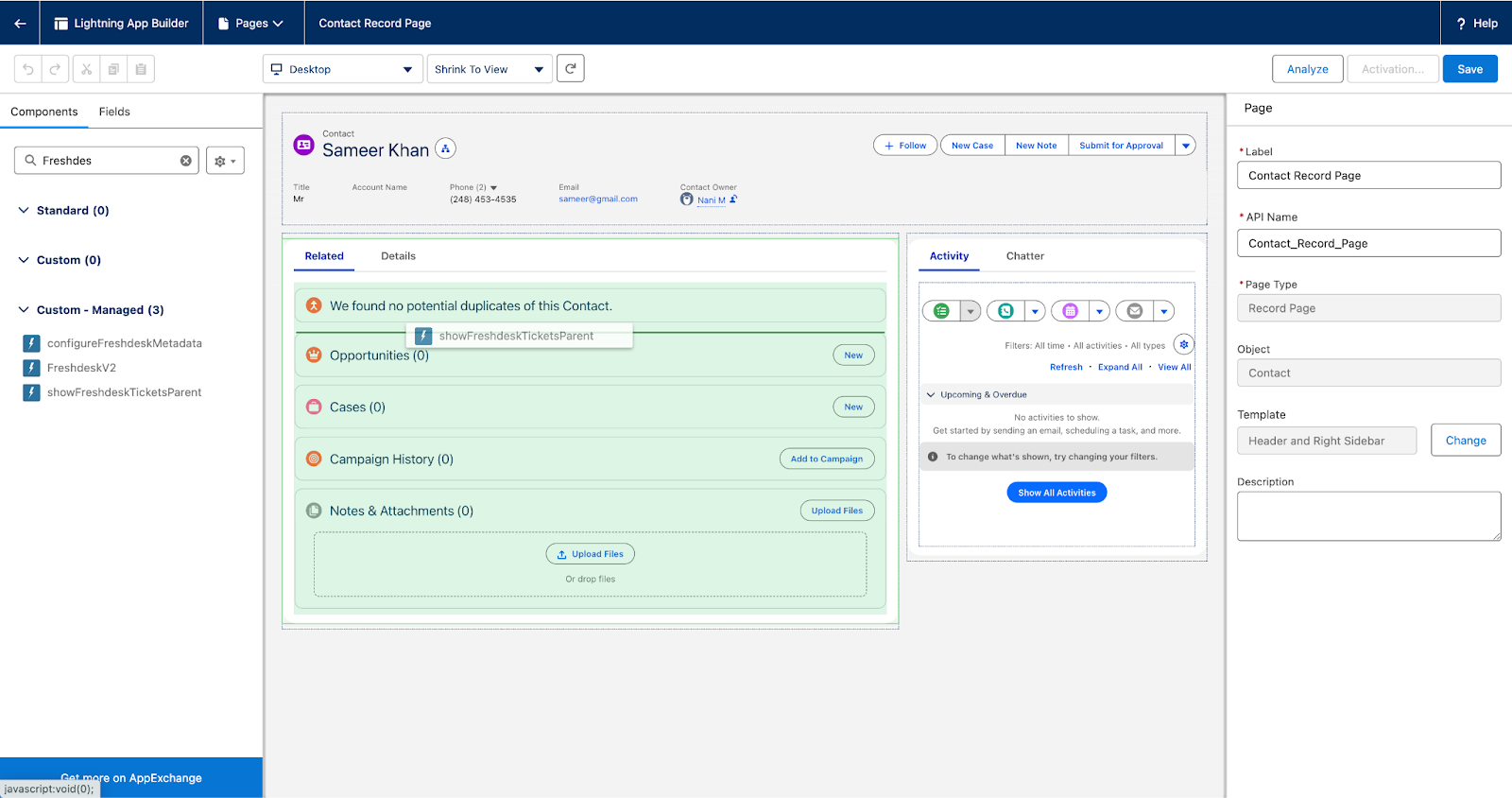The width and height of the screenshot is (1512, 798).
Task: Open the Pages dropdown menu
Action: (x=251, y=23)
